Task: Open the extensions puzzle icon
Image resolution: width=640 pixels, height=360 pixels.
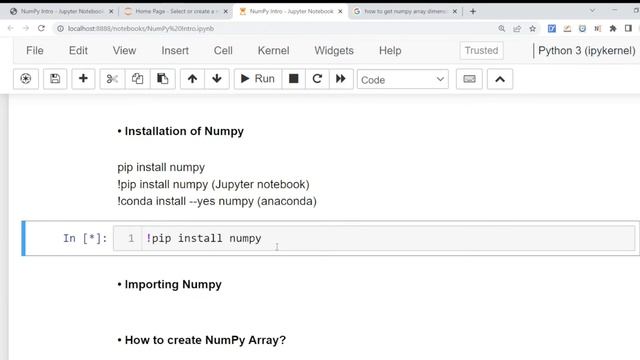Action: [x=613, y=28]
